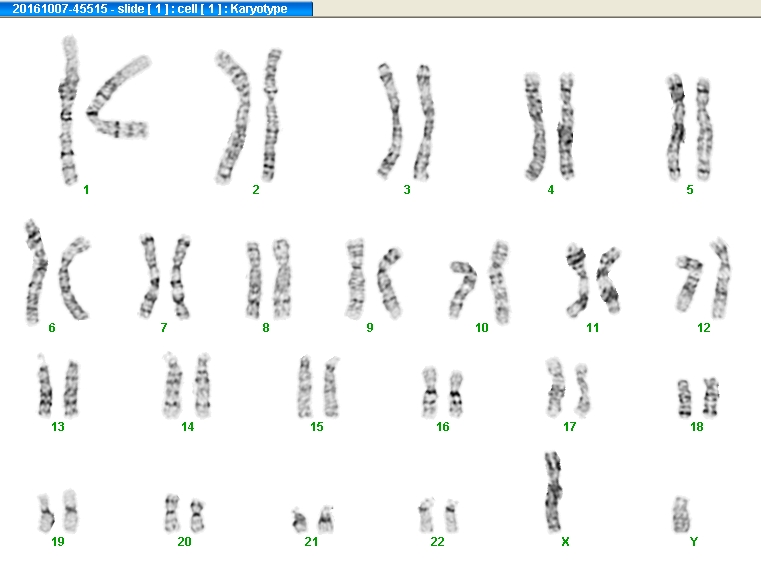The image size is (761, 585).
Task: Click chromosome label 19
Action: (58, 541)
